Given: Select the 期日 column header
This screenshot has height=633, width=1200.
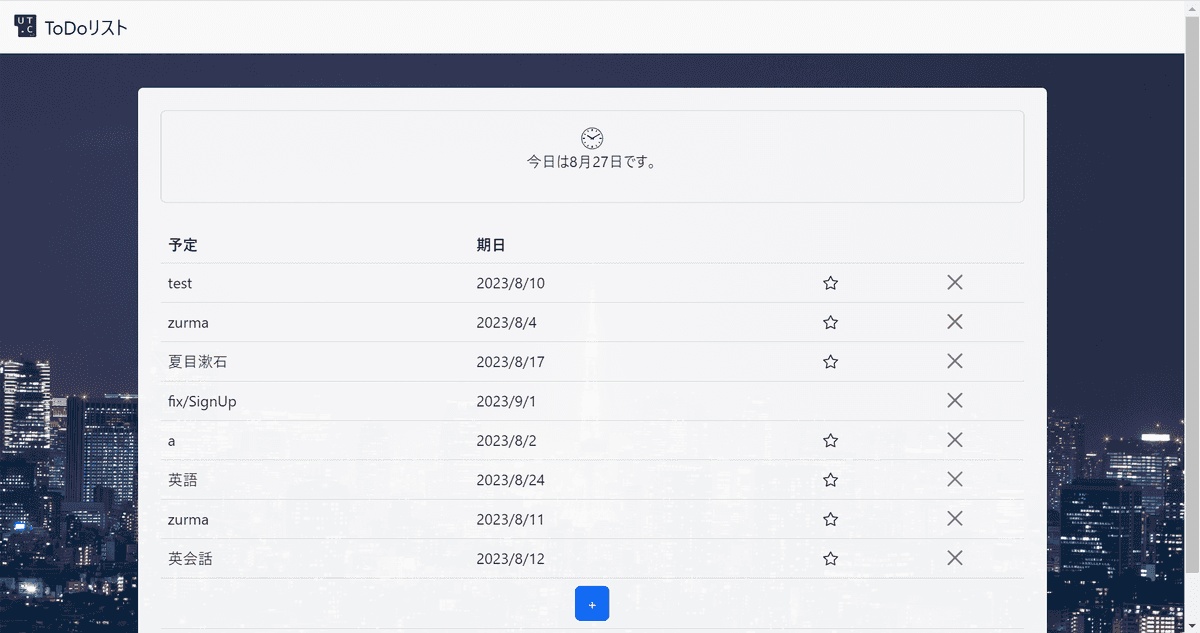Looking at the screenshot, I should click(x=489, y=244).
